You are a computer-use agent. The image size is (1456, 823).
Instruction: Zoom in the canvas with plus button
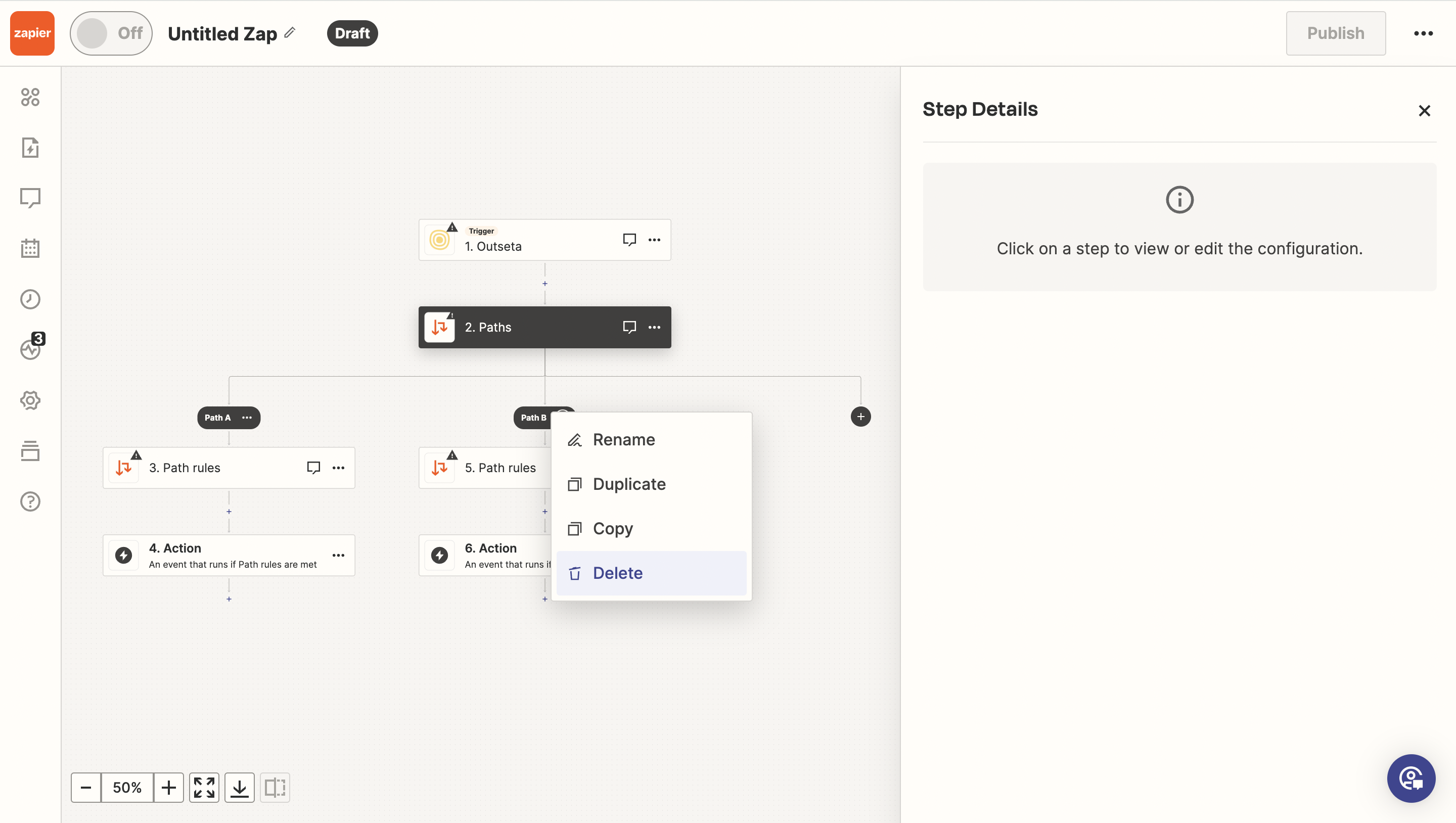(x=168, y=788)
